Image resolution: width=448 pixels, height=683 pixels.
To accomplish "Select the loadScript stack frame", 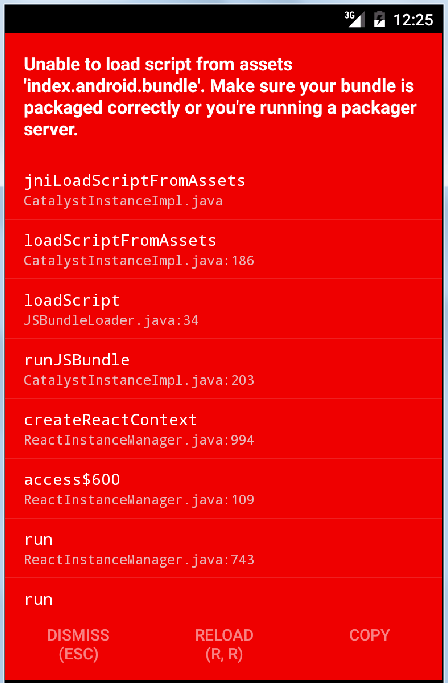I will pos(224,309).
